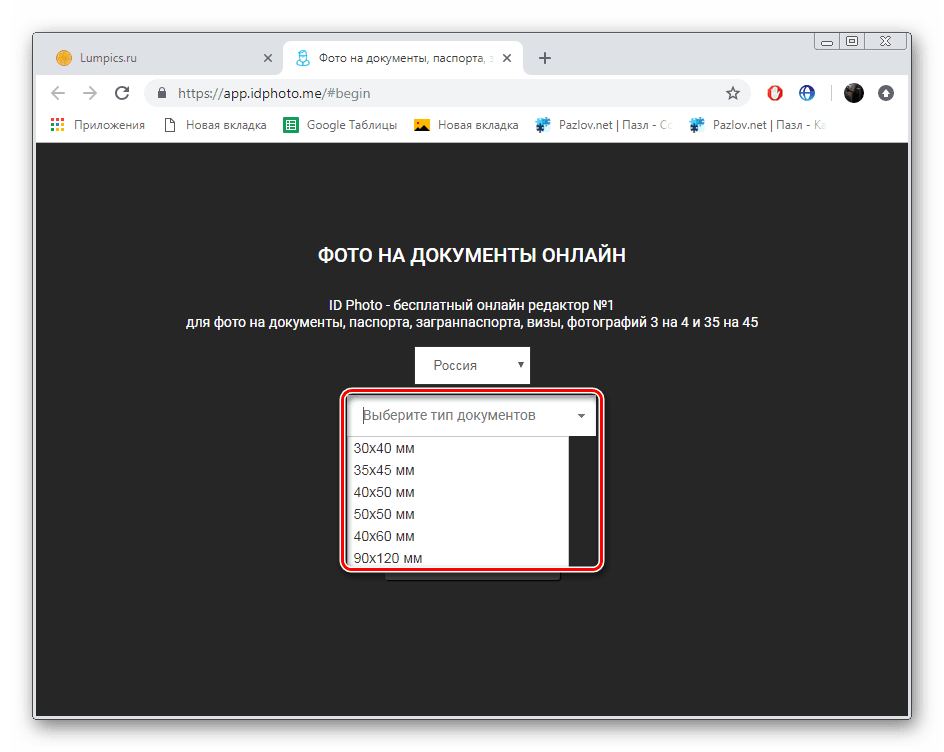
Task: Select the Фото на документы tab
Action: point(402,58)
